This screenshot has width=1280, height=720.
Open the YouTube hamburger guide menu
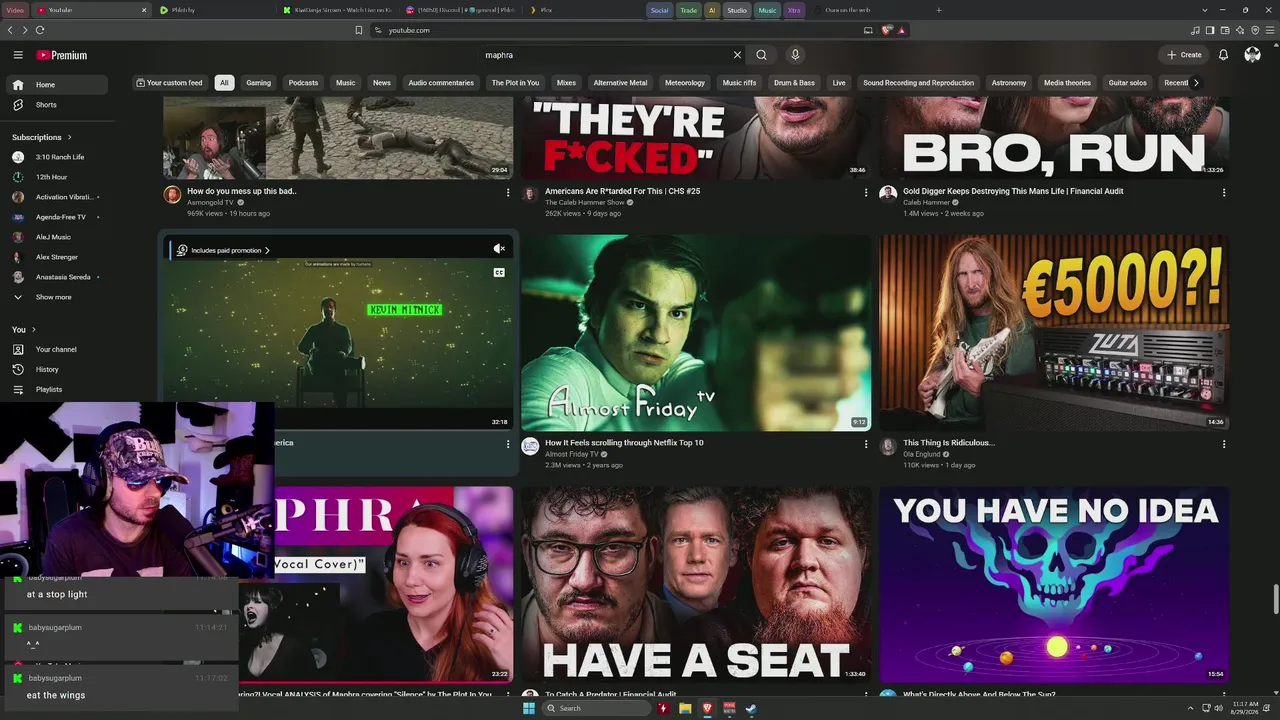pyautogui.click(x=18, y=55)
